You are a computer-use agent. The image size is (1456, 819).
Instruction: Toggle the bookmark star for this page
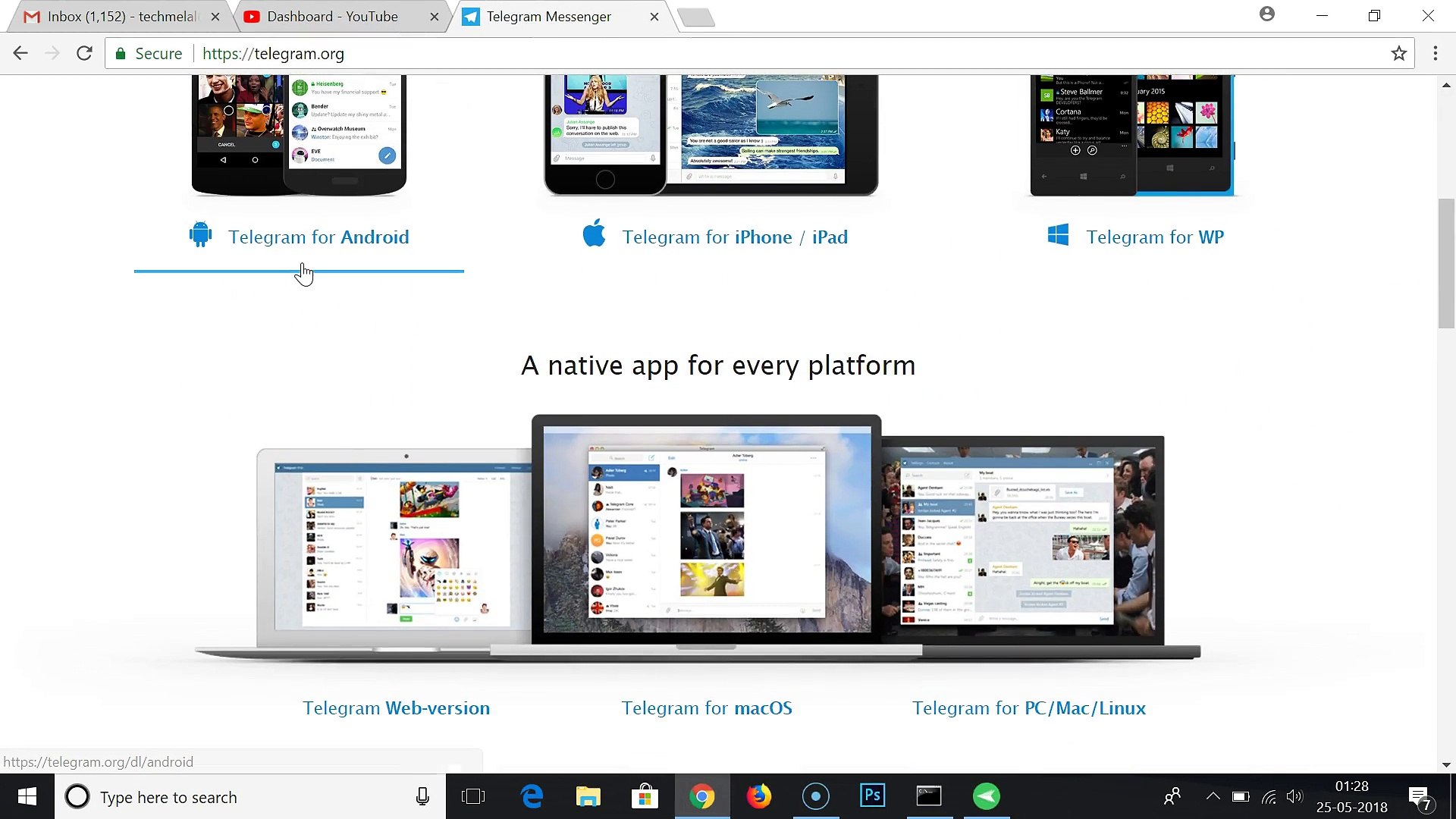click(x=1399, y=53)
